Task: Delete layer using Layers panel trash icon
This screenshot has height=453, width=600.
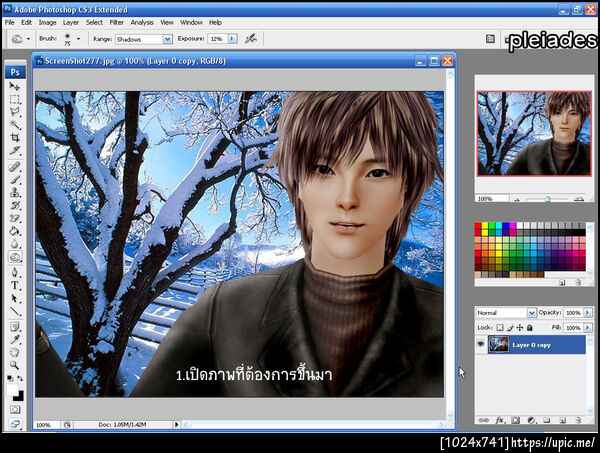Action: click(579, 420)
